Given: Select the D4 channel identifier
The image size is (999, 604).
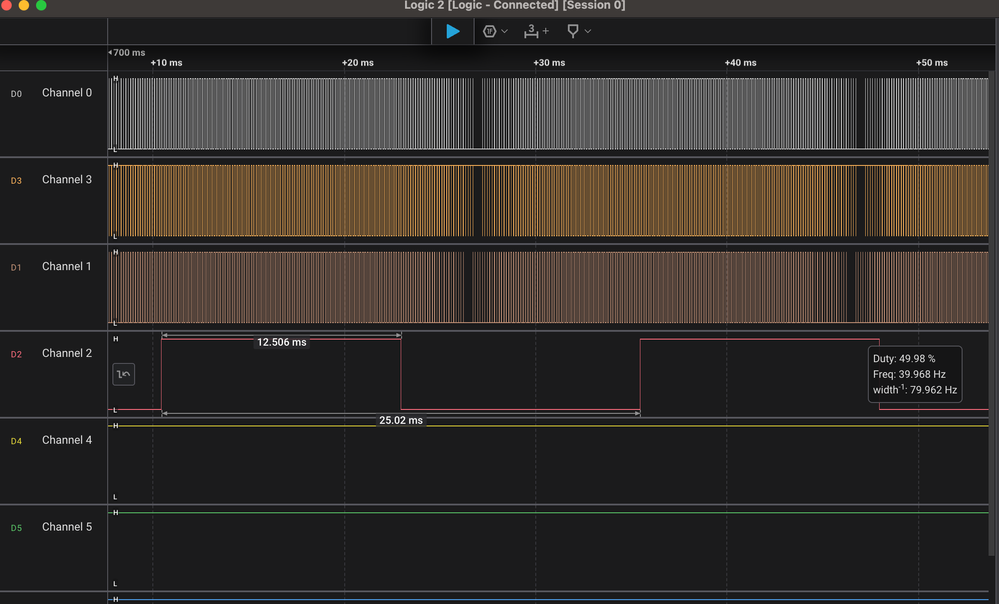Looking at the screenshot, I should (x=16, y=441).
